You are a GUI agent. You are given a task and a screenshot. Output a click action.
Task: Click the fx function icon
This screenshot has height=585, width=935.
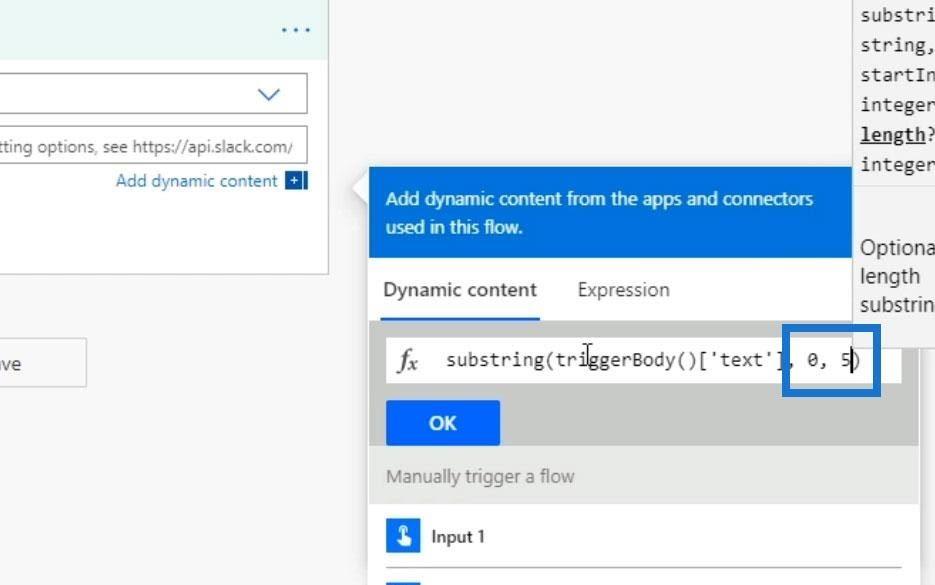click(x=408, y=361)
